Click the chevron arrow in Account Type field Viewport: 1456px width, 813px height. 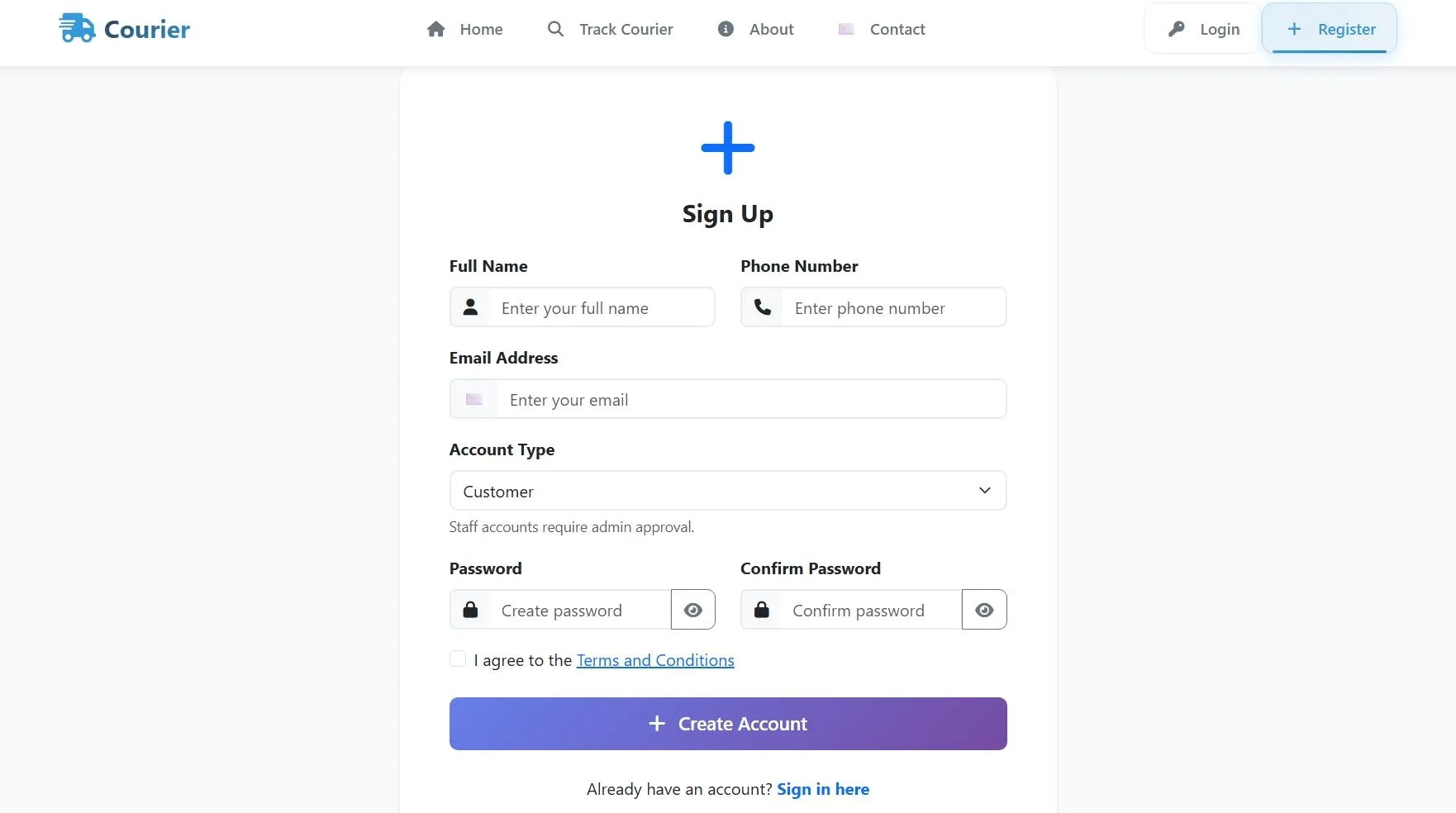point(984,490)
